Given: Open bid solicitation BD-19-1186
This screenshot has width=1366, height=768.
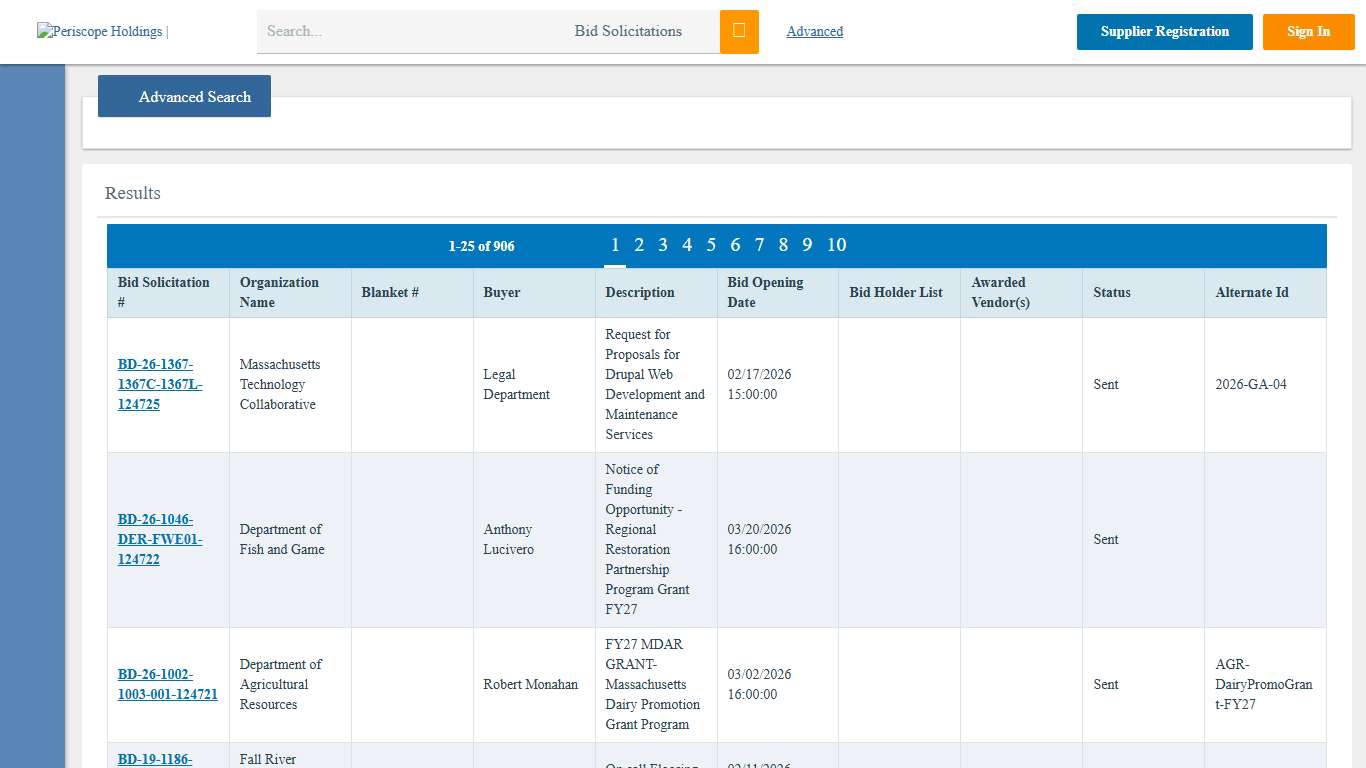Looking at the screenshot, I should coord(154,758).
